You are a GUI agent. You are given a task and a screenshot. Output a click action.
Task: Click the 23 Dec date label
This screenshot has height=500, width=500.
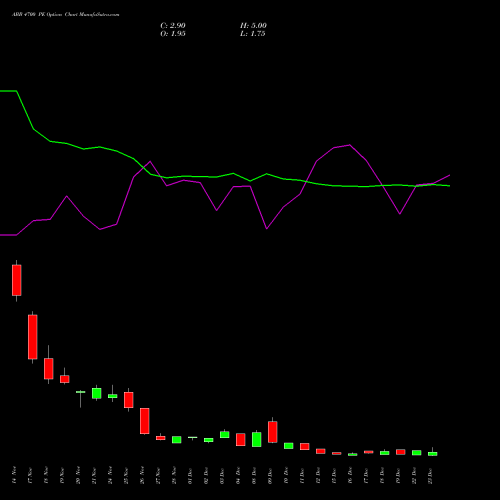tap(430, 475)
